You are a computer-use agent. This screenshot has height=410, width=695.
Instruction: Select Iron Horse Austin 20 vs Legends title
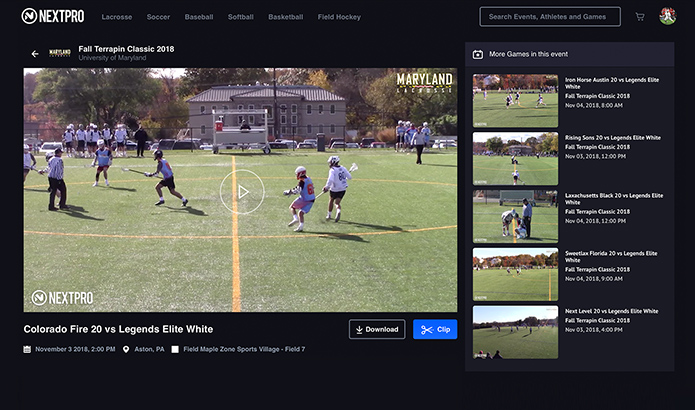(612, 83)
